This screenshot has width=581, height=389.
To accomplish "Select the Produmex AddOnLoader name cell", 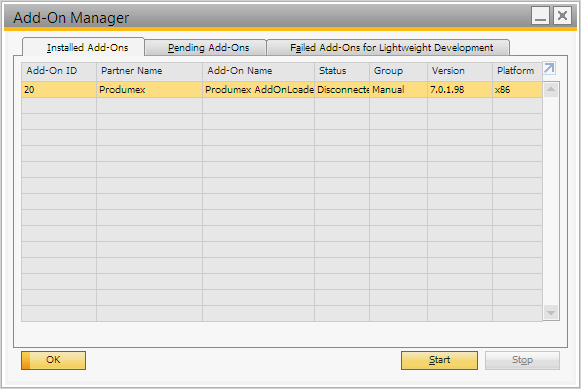I will (x=258, y=90).
